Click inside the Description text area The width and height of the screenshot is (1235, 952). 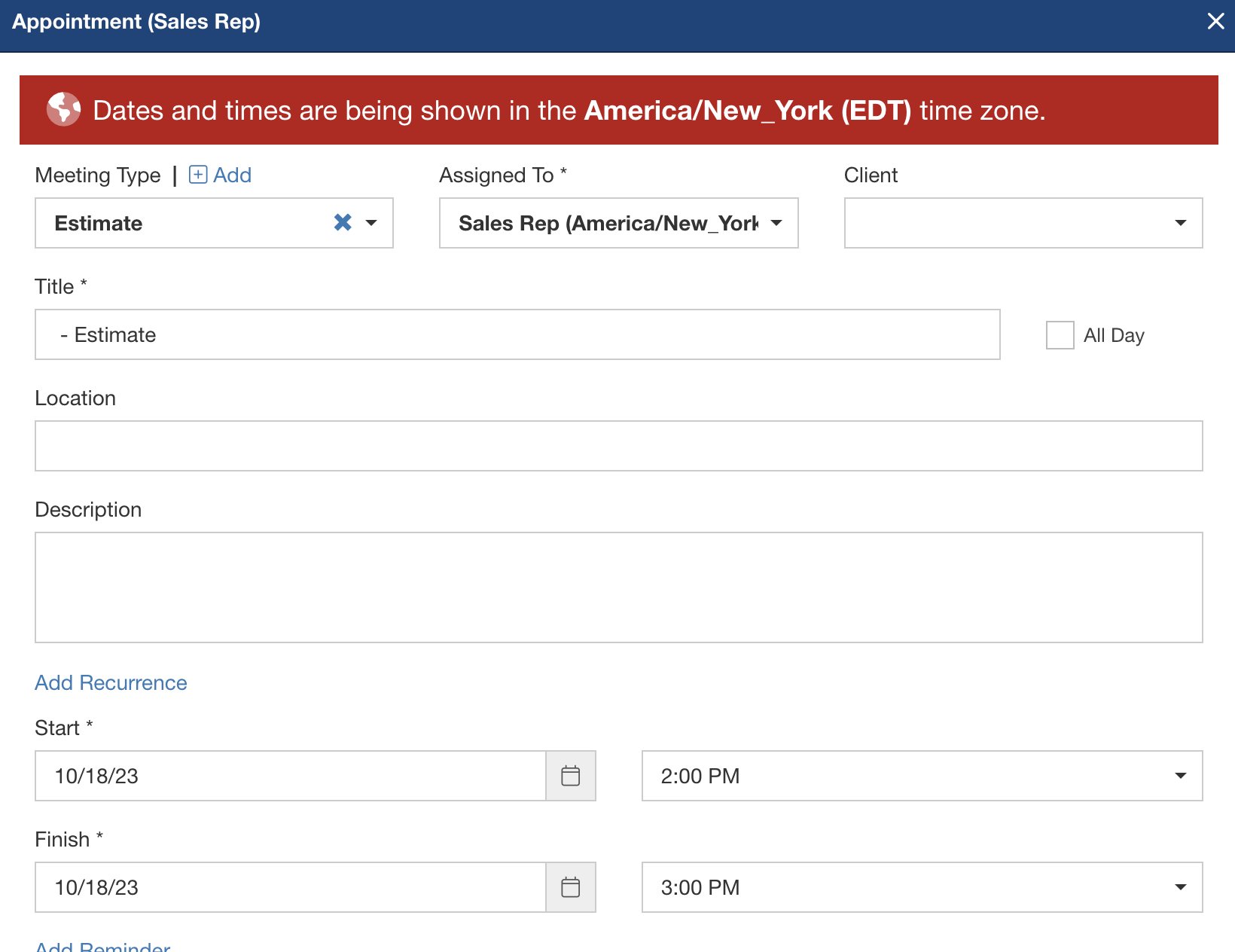pos(619,587)
